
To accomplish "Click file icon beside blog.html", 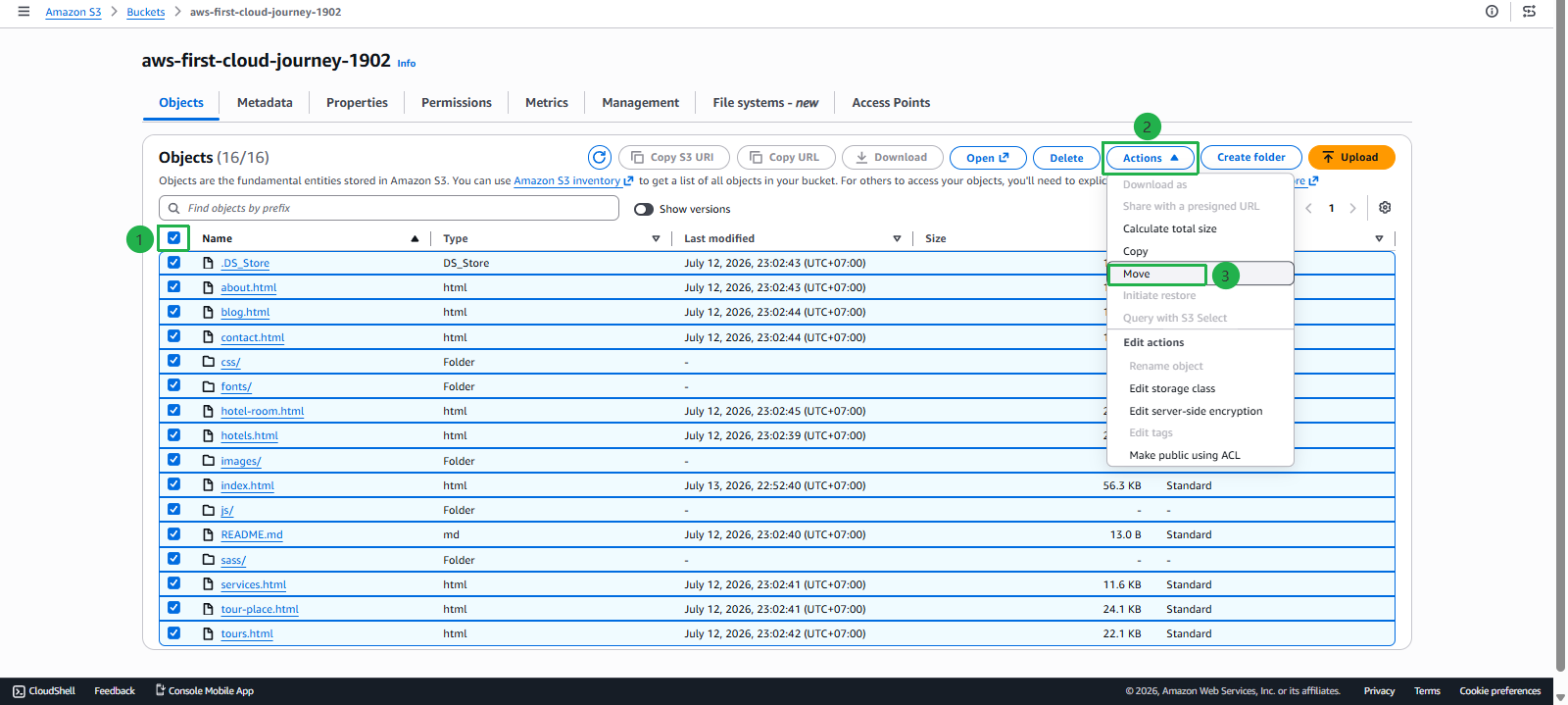I will (208, 312).
